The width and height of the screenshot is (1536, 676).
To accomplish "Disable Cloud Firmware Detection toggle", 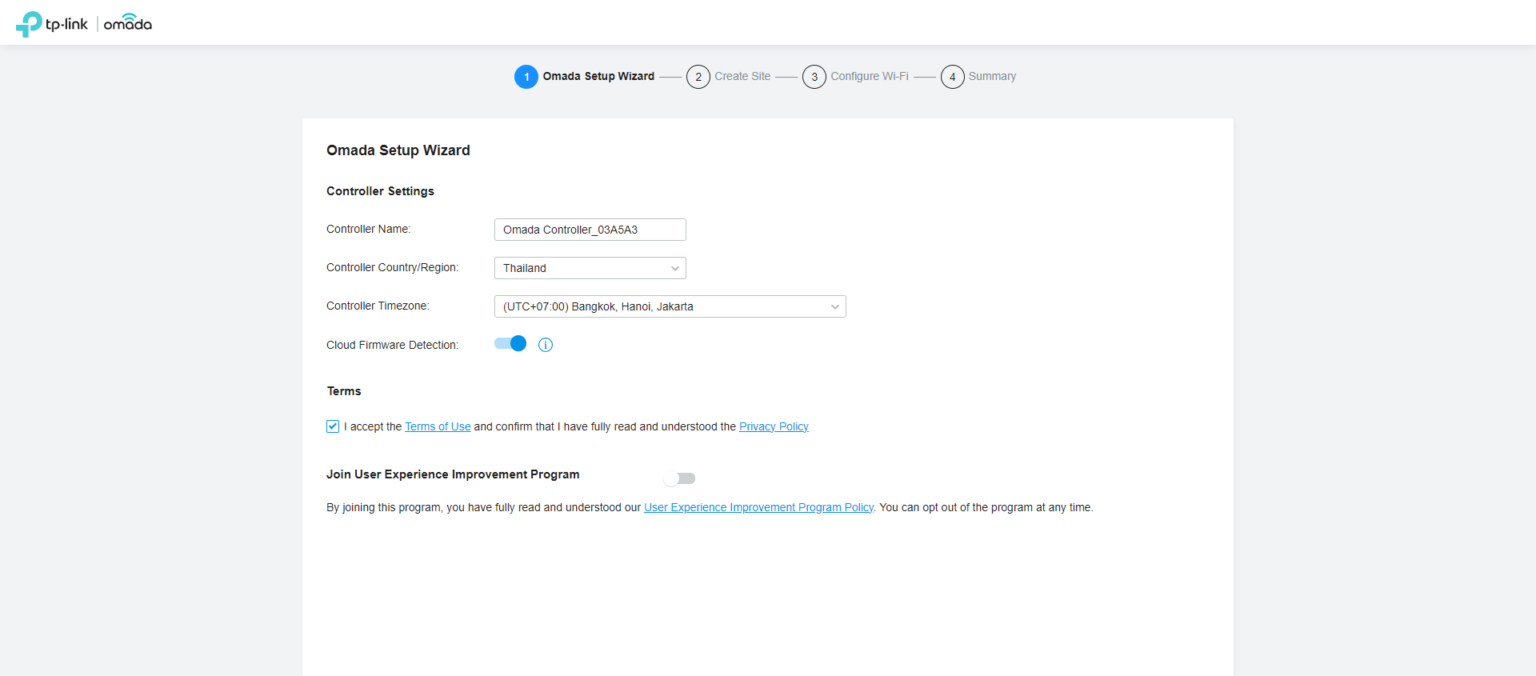I will click(x=510, y=344).
